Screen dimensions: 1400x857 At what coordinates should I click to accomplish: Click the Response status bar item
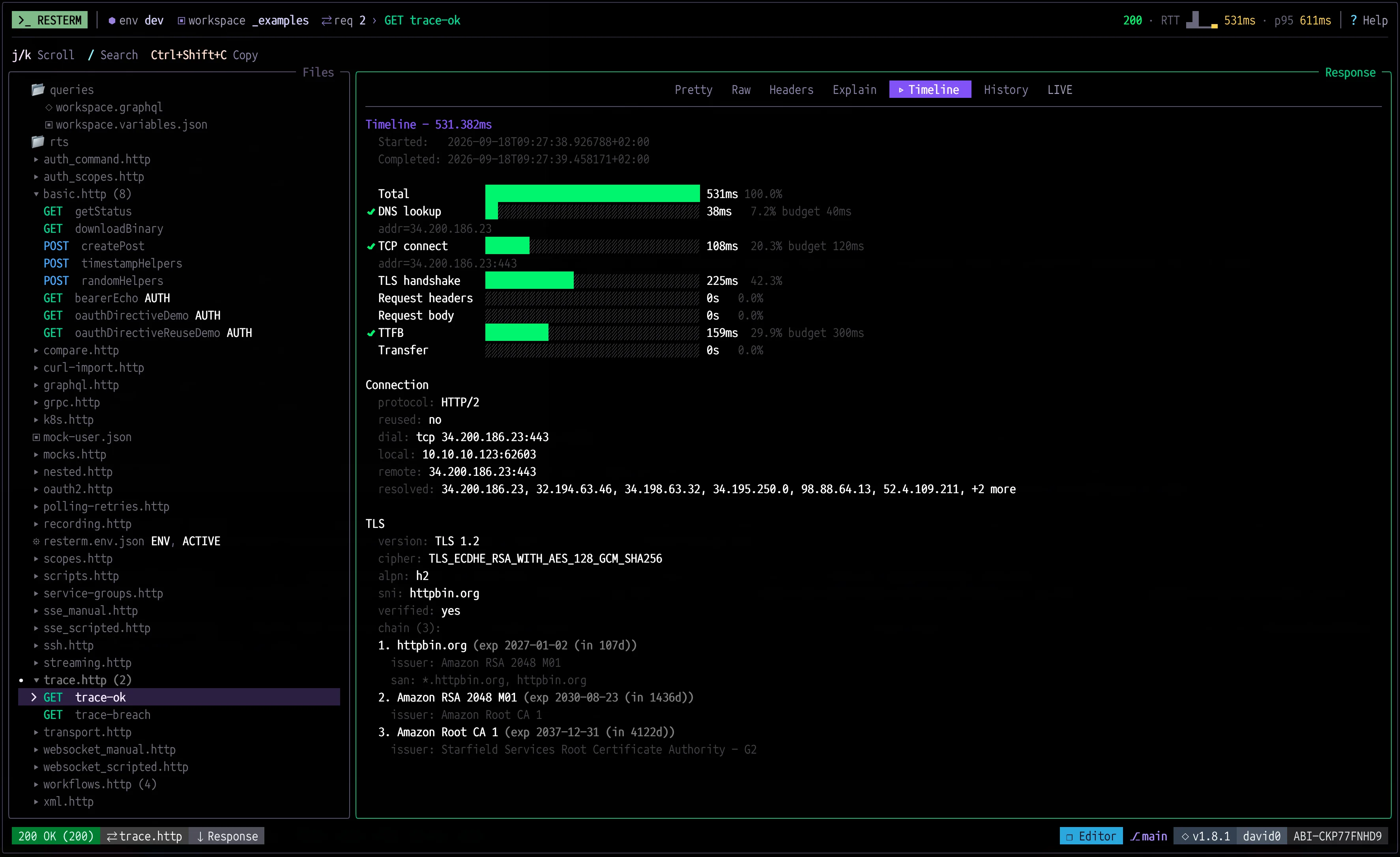click(x=227, y=836)
